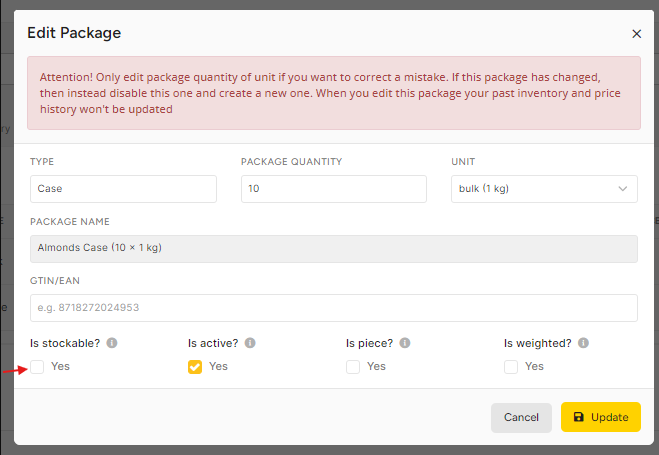
Task: Enable the Is stockable checkbox
Action: 37,367
